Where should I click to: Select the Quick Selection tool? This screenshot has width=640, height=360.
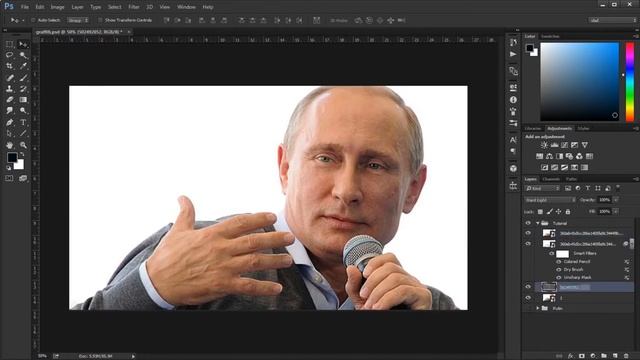[23, 55]
